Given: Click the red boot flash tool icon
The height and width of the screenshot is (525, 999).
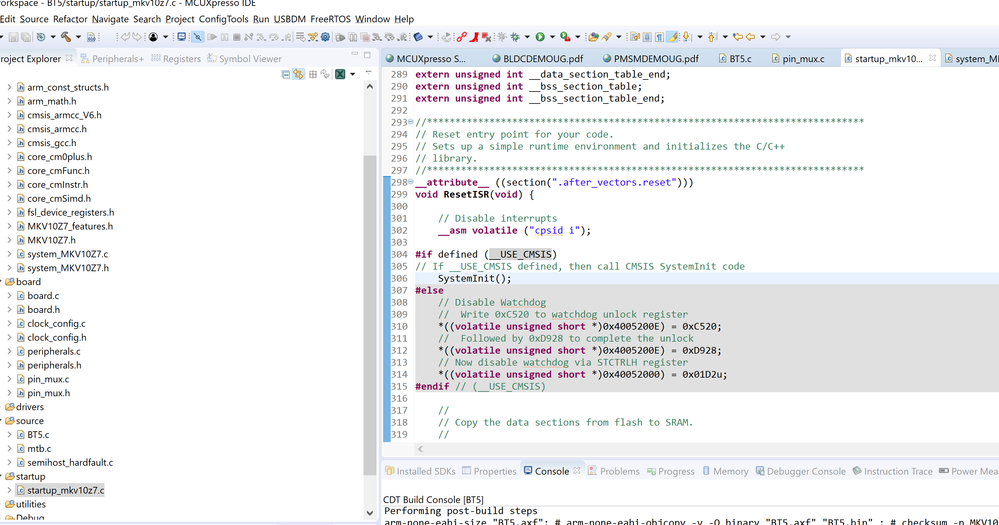Looking at the screenshot, I should (474, 37).
